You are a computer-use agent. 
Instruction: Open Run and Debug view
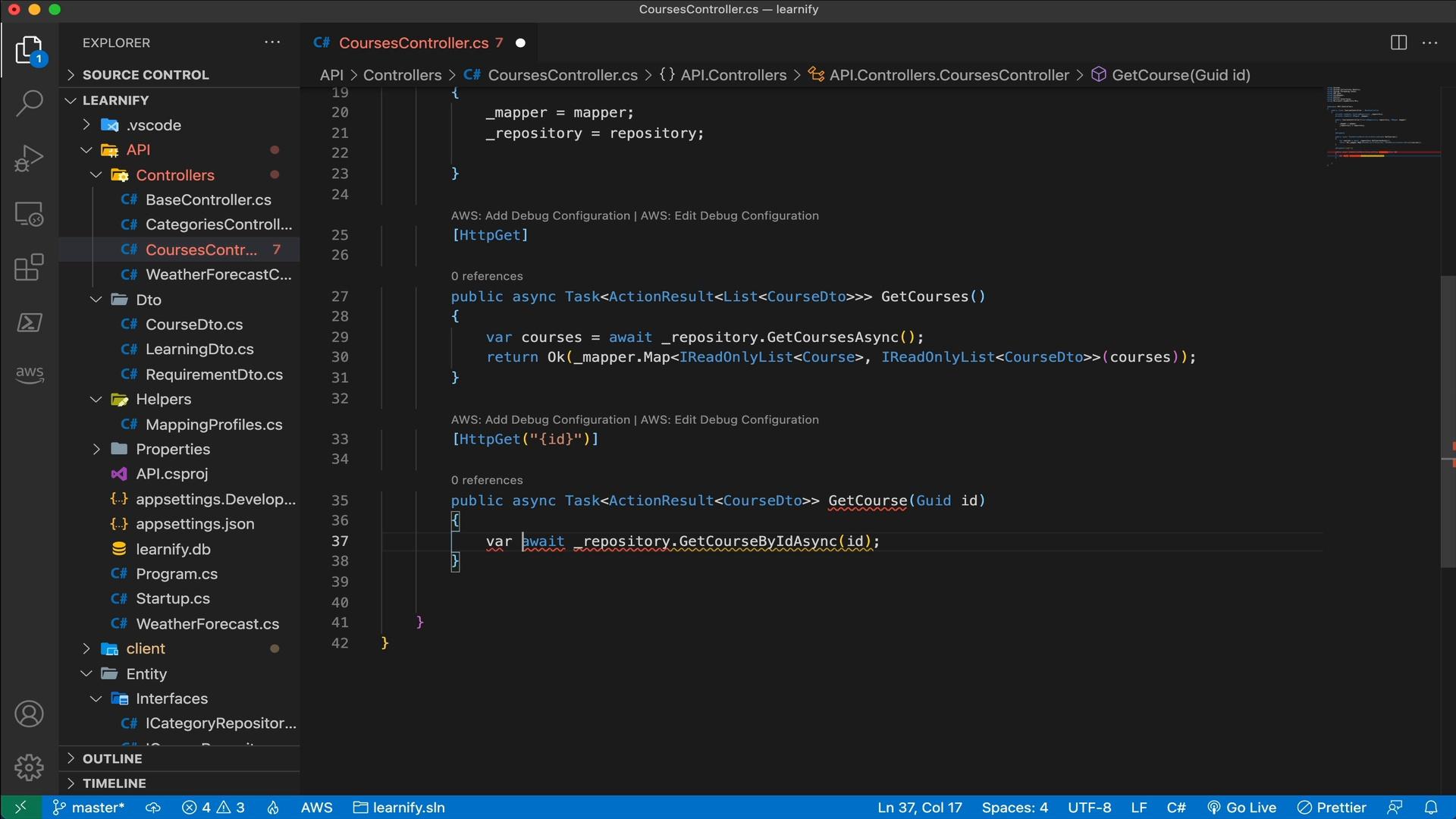tap(29, 158)
